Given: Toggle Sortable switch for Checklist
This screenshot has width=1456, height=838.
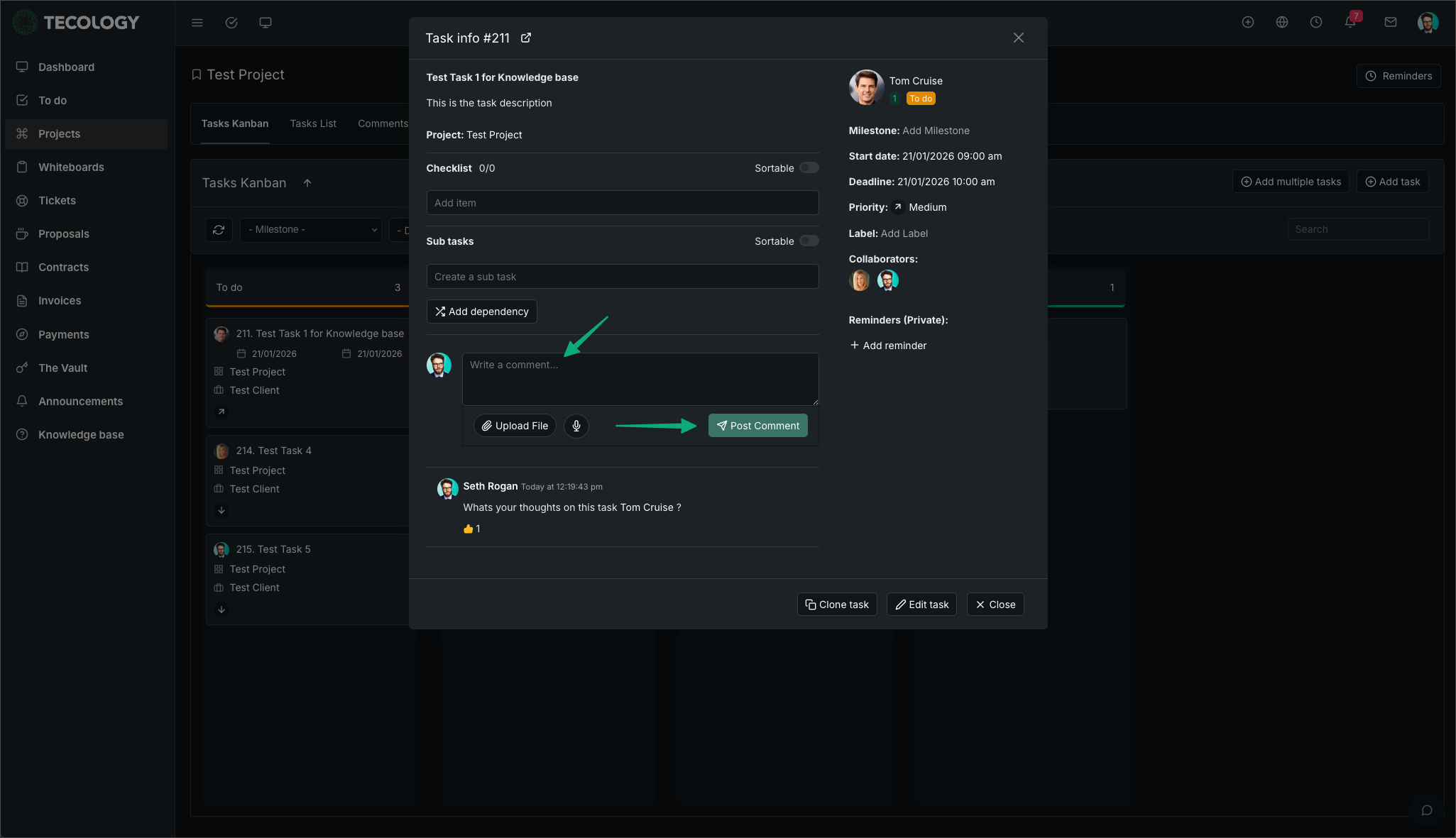Looking at the screenshot, I should tap(809, 168).
